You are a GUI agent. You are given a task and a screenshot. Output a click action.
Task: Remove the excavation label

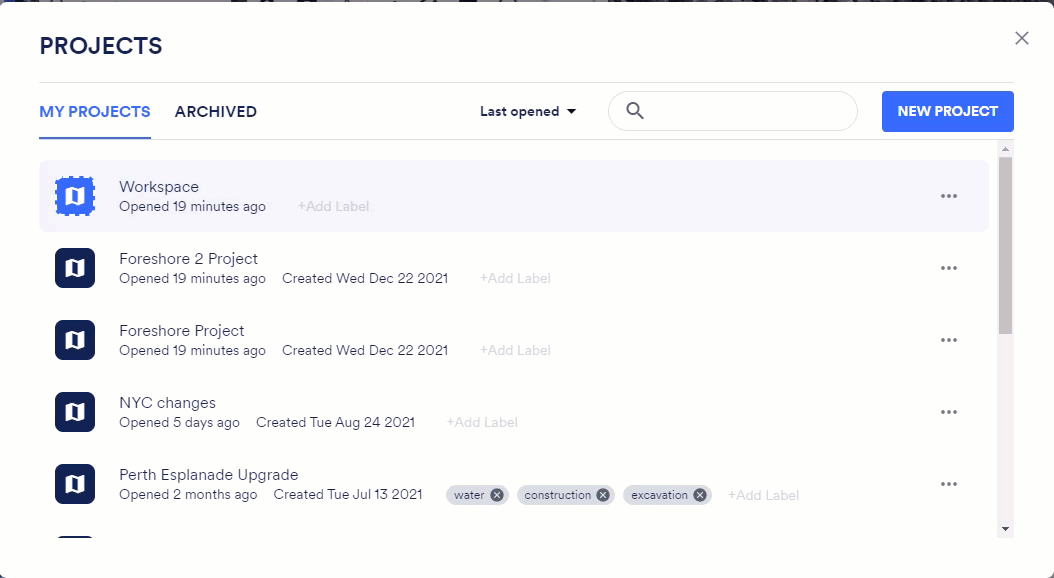pyautogui.click(x=699, y=494)
